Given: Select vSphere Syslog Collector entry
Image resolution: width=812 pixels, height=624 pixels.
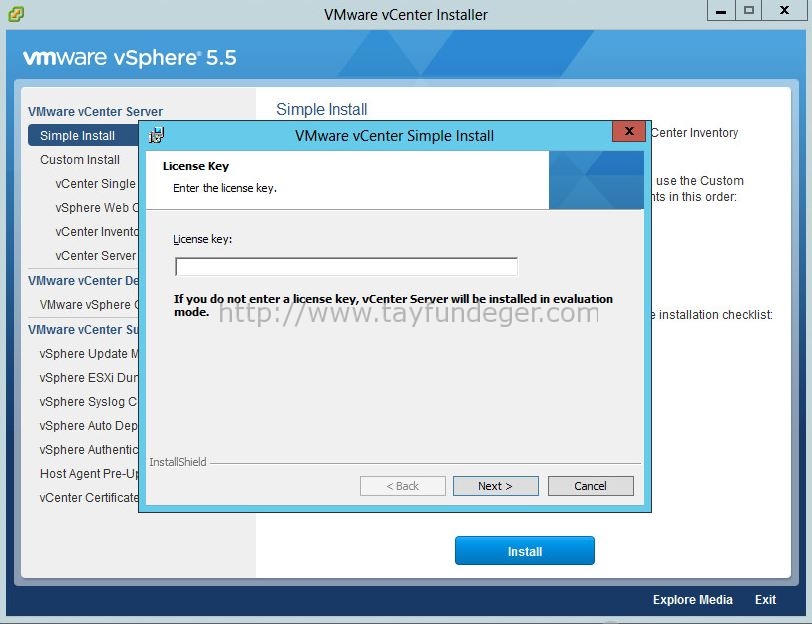Looking at the screenshot, I should (89, 402).
